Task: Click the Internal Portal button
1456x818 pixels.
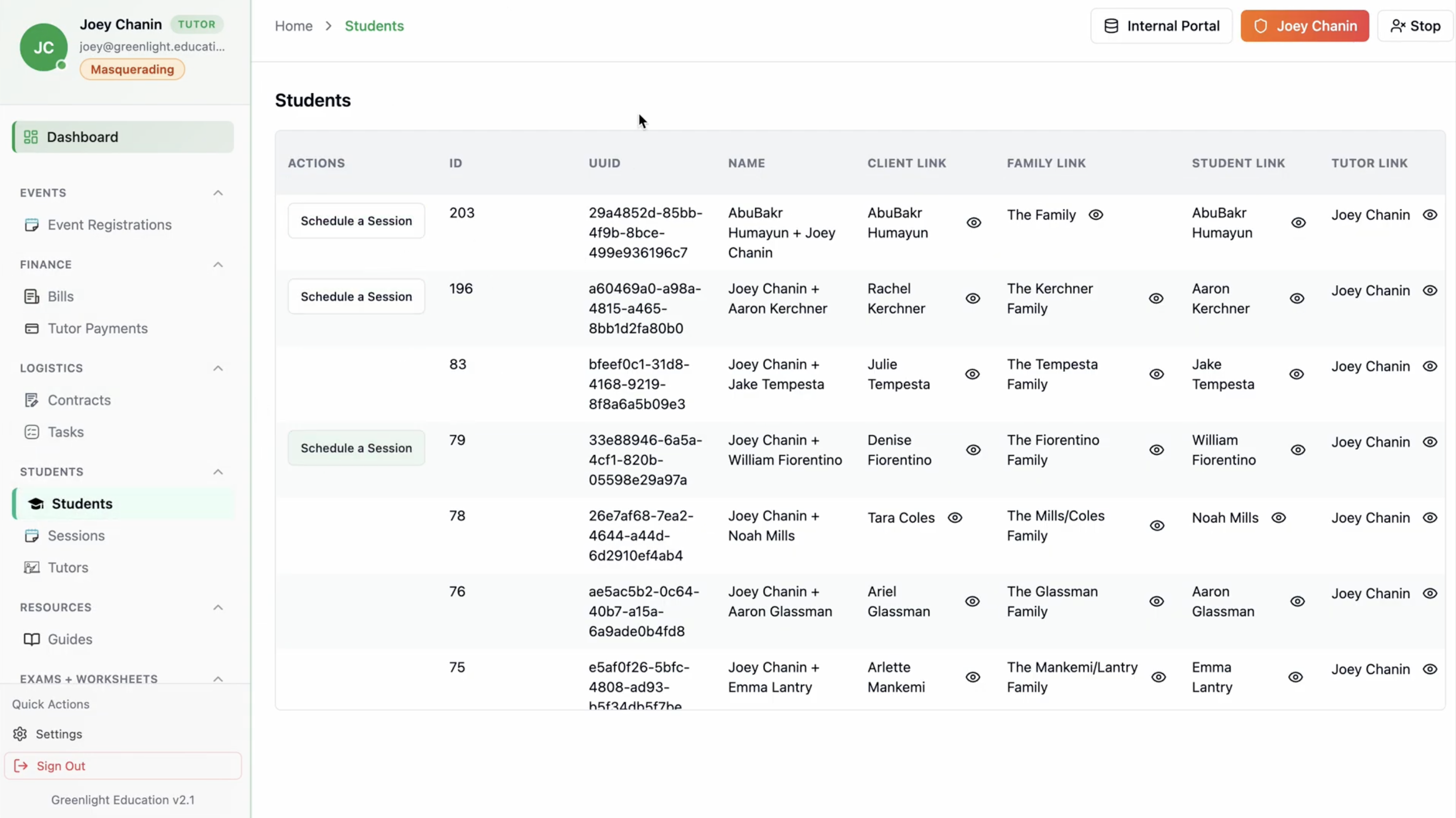Action: pyautogui.click(x=1161, y=26)
